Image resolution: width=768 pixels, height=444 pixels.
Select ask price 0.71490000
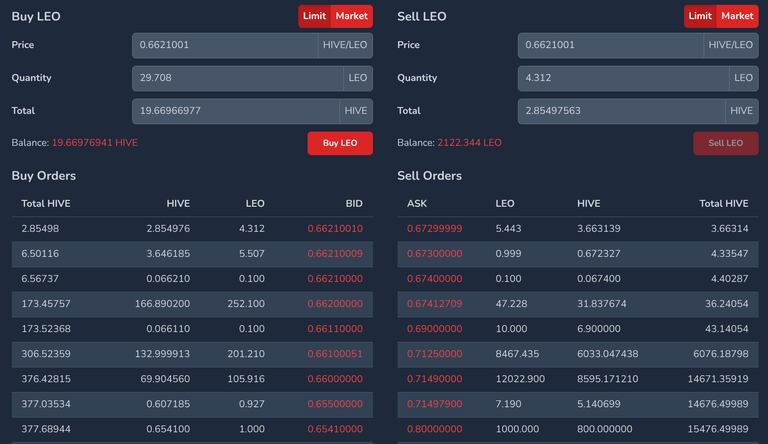click(x=434, y=378)
